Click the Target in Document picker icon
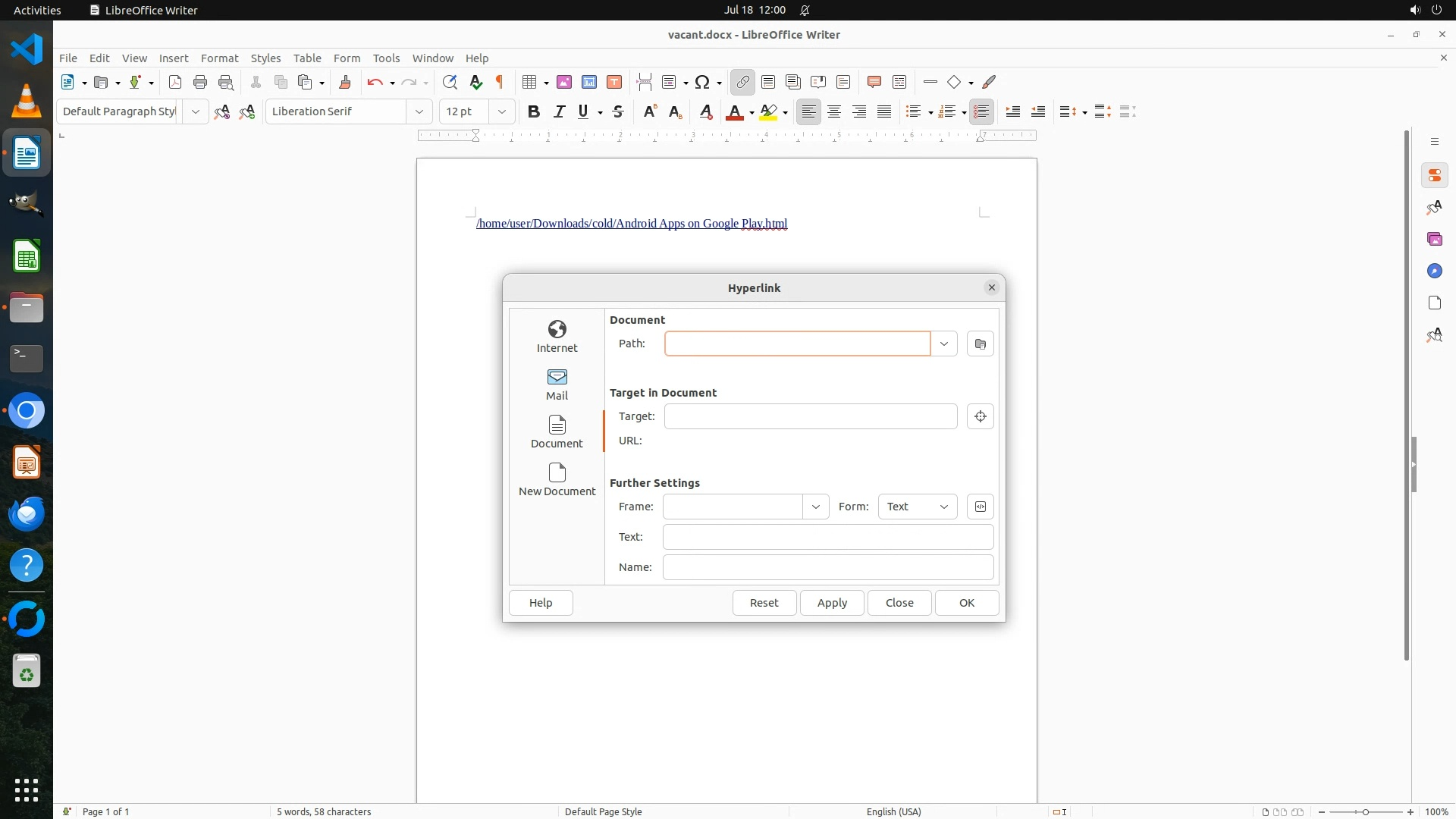The width and height of the screenshot is (1456, 819). pos(980,416)
